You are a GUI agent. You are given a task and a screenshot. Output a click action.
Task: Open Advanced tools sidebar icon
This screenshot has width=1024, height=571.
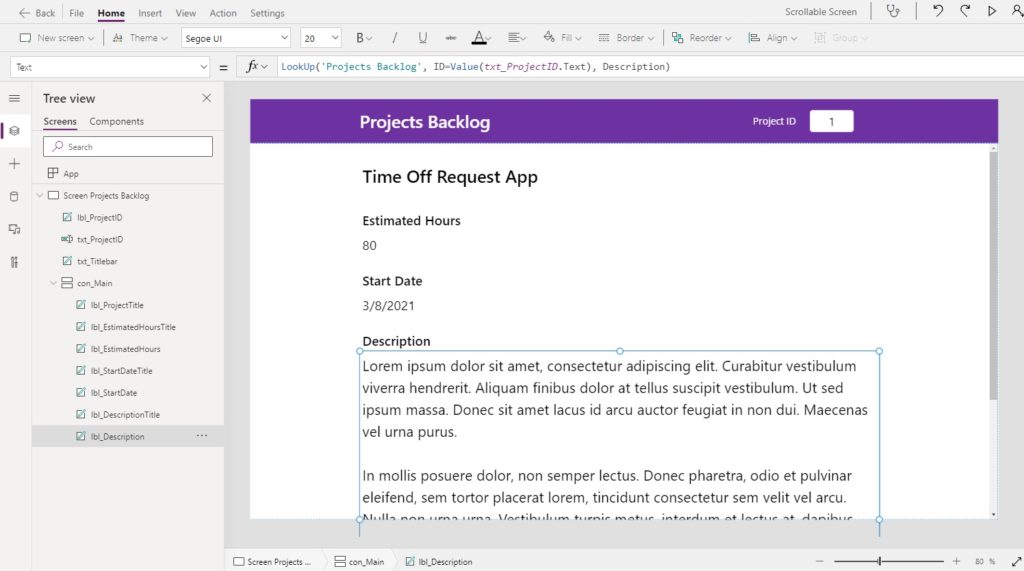14,262
